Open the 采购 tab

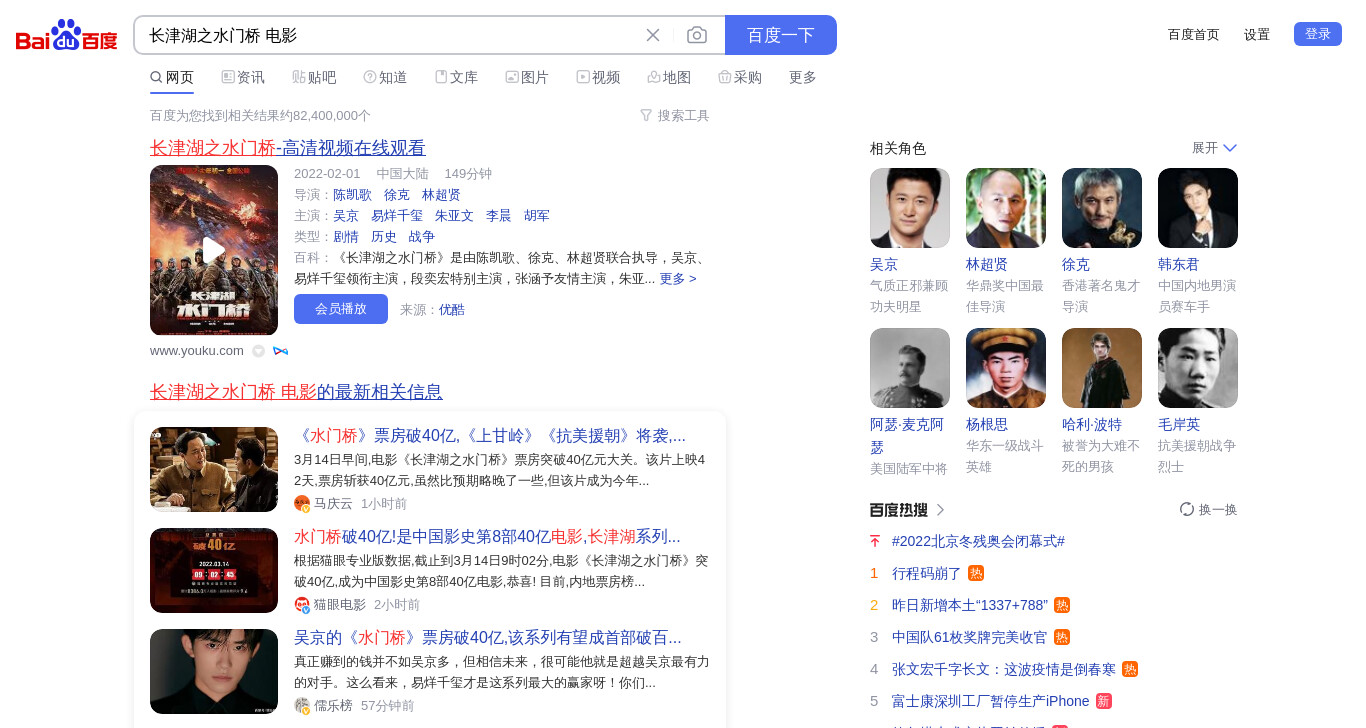(x=740, y=77)
